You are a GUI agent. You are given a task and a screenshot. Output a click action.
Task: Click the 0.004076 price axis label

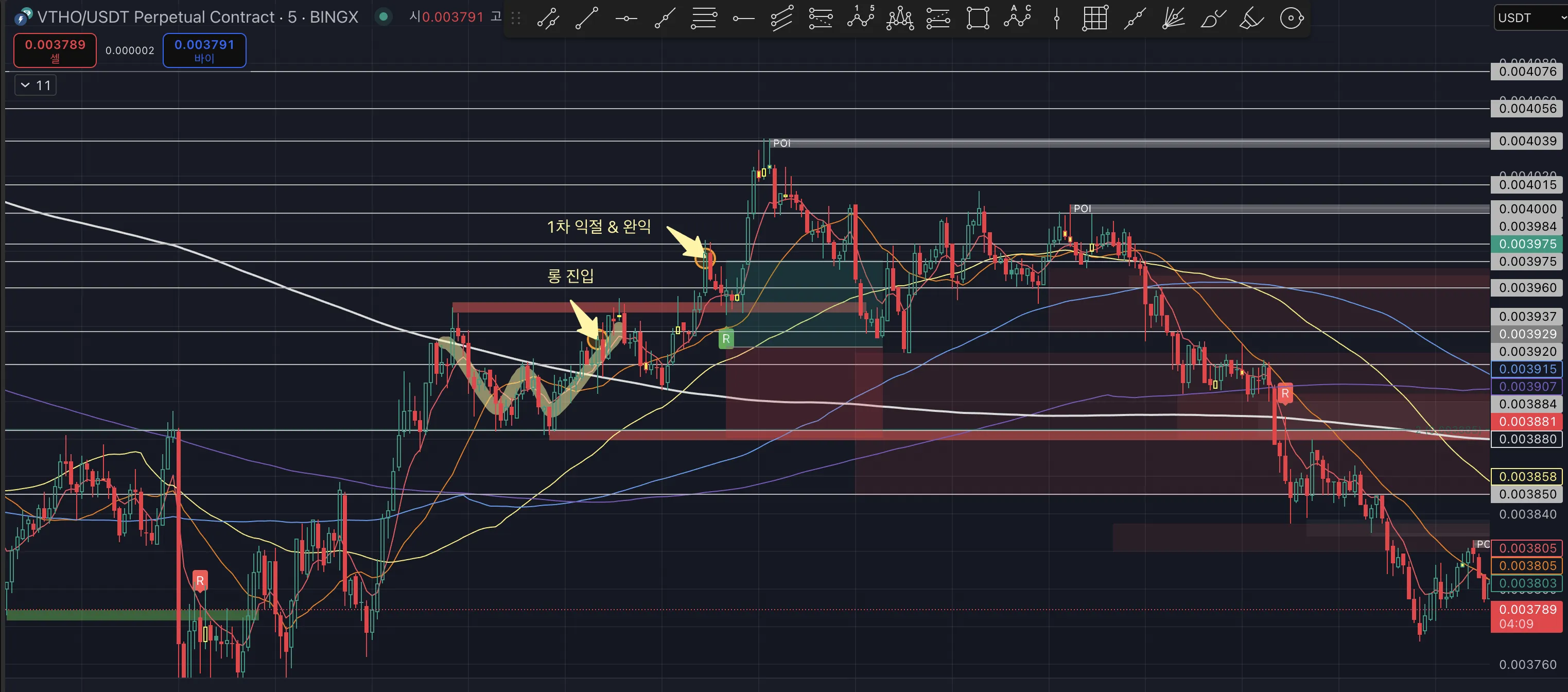pyautogui.click(x=1527, y=71)
